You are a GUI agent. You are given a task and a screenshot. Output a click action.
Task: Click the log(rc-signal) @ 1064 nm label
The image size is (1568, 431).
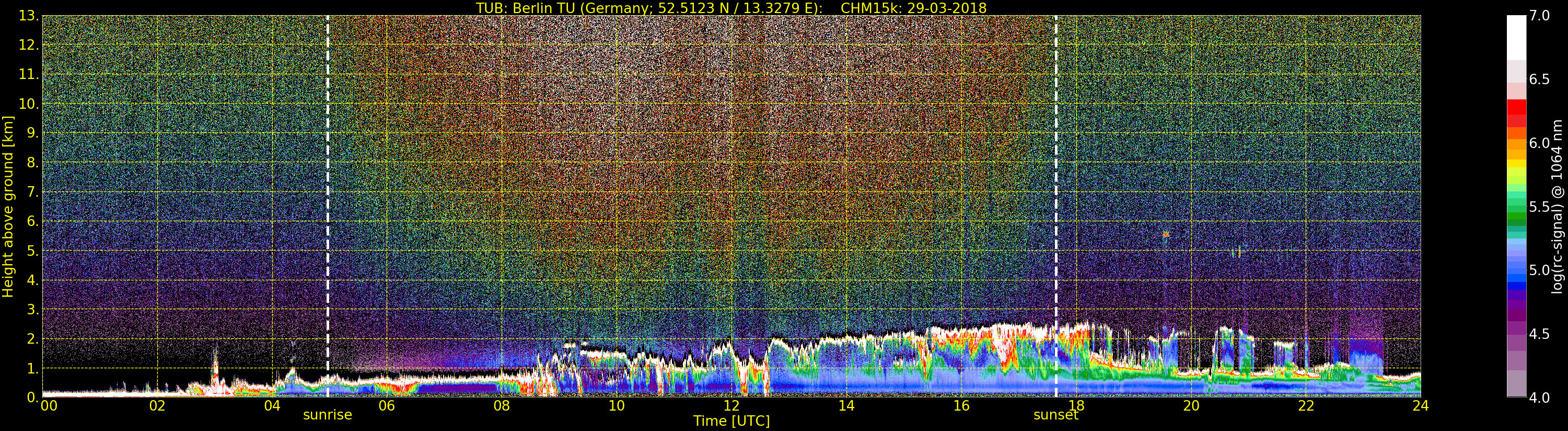[x=1558, y=206]
